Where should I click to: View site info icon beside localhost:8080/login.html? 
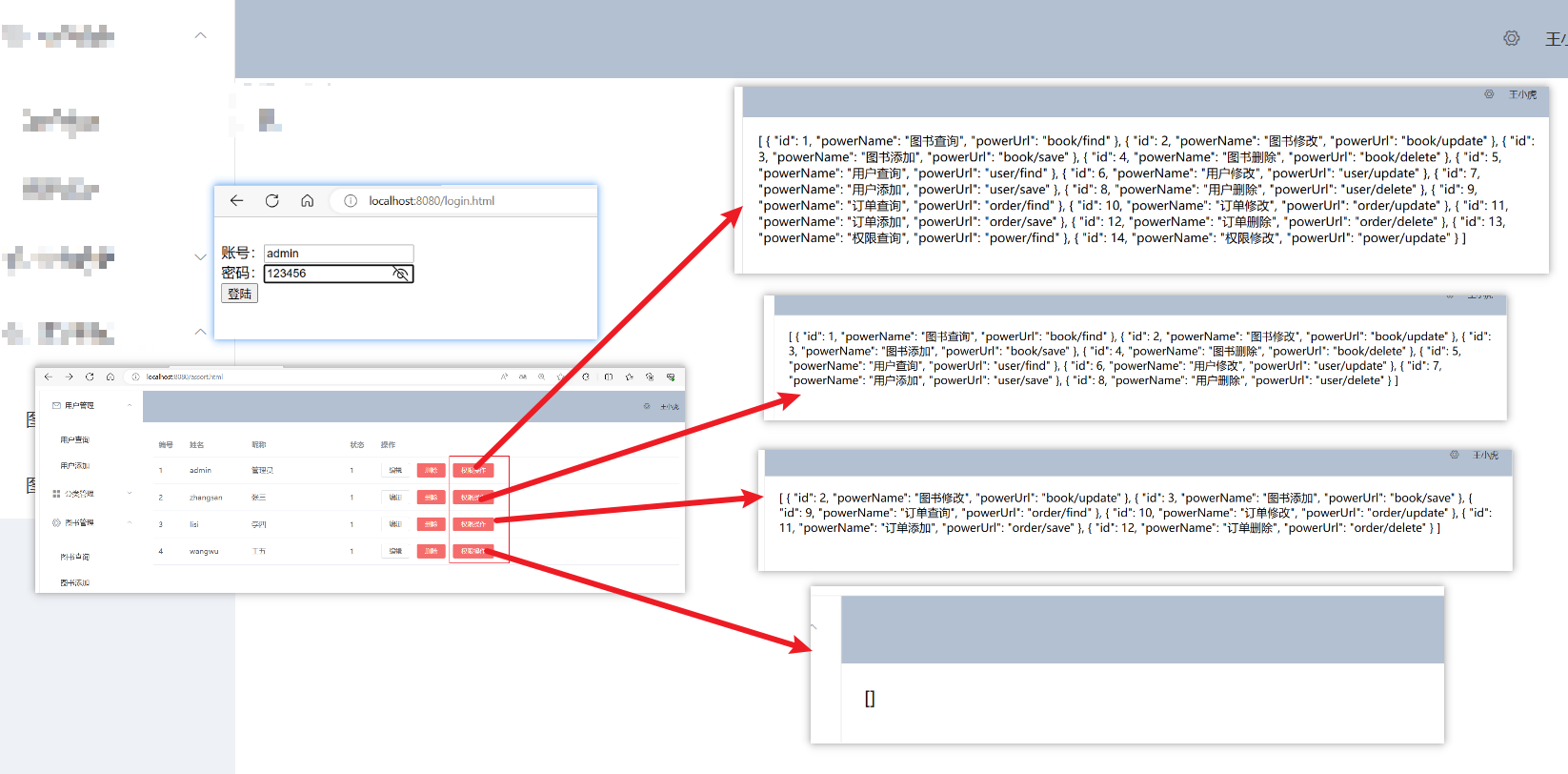(351, 201)
